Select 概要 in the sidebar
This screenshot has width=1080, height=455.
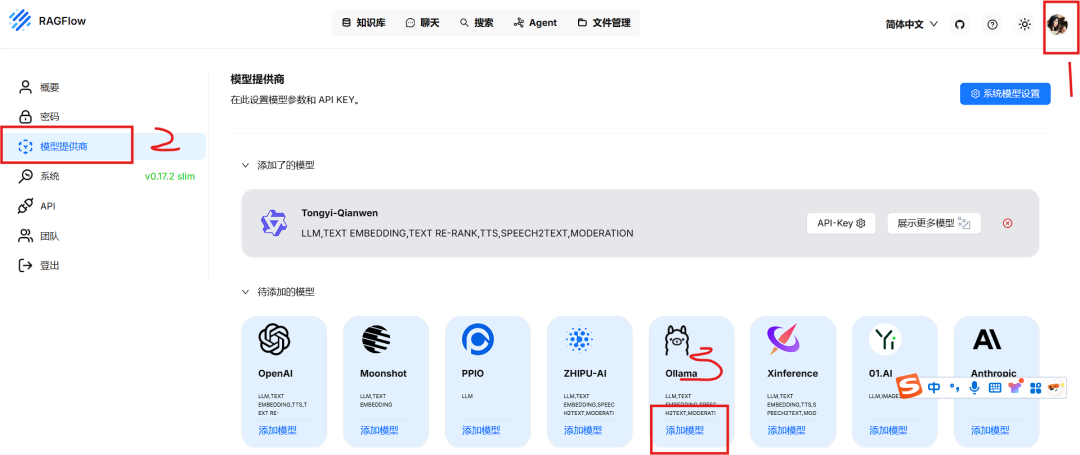[x=103, y=87]
